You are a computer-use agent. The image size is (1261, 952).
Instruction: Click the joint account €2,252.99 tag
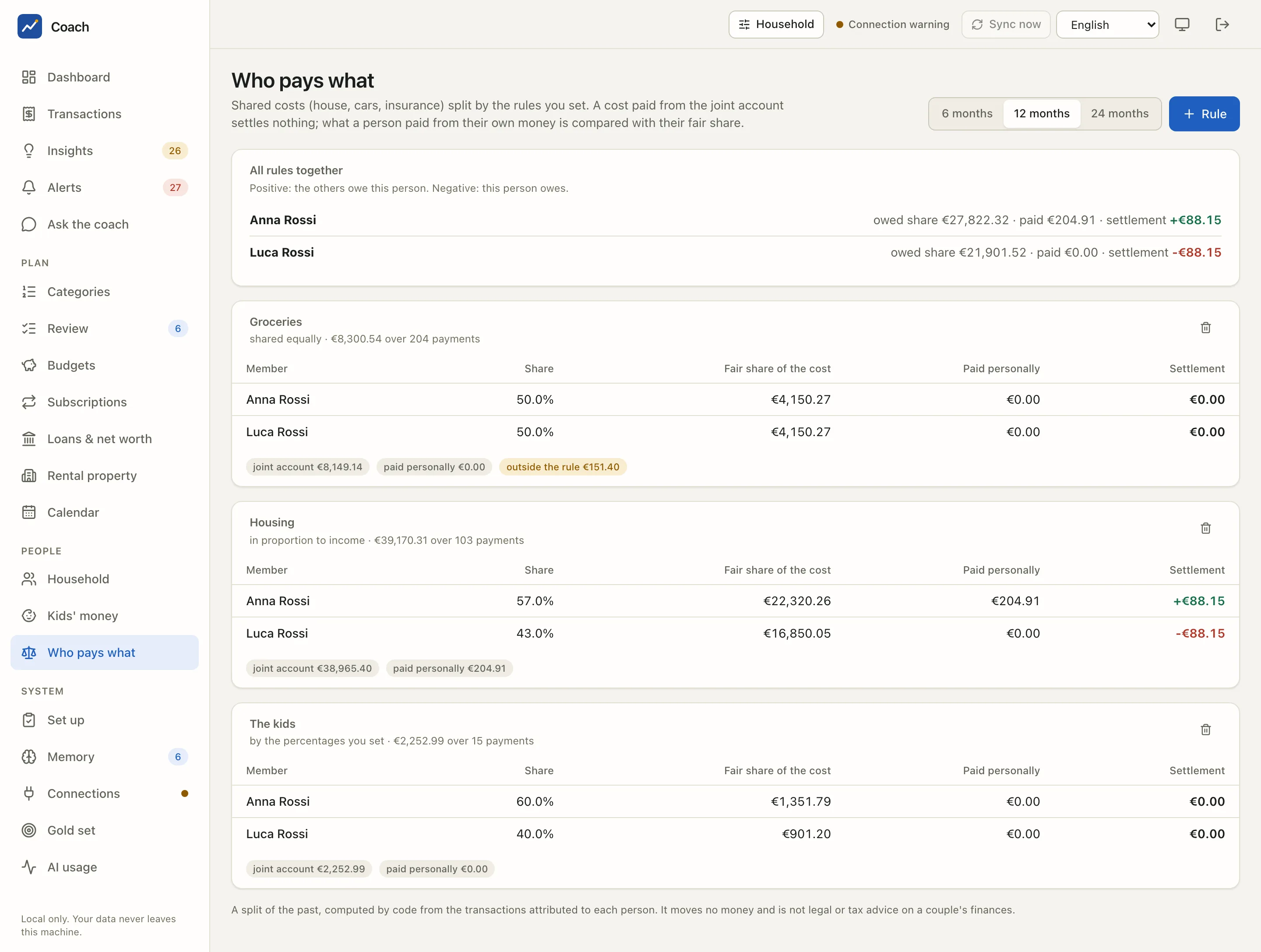pyautogui.click(x=309, y=869)
